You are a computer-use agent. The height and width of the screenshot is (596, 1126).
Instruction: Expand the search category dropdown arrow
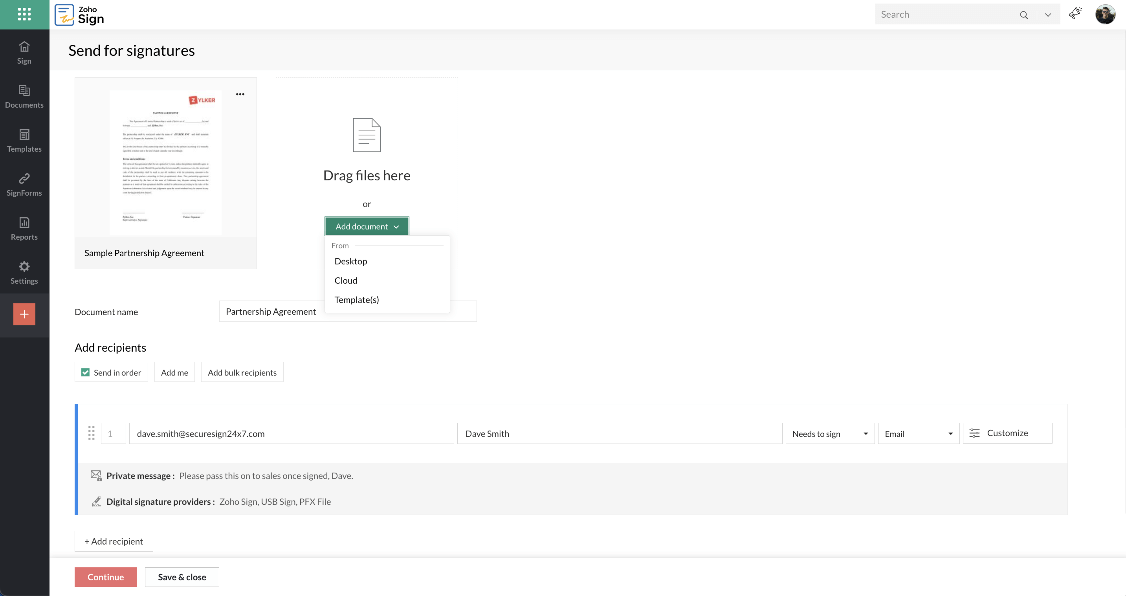[1046, 14]
